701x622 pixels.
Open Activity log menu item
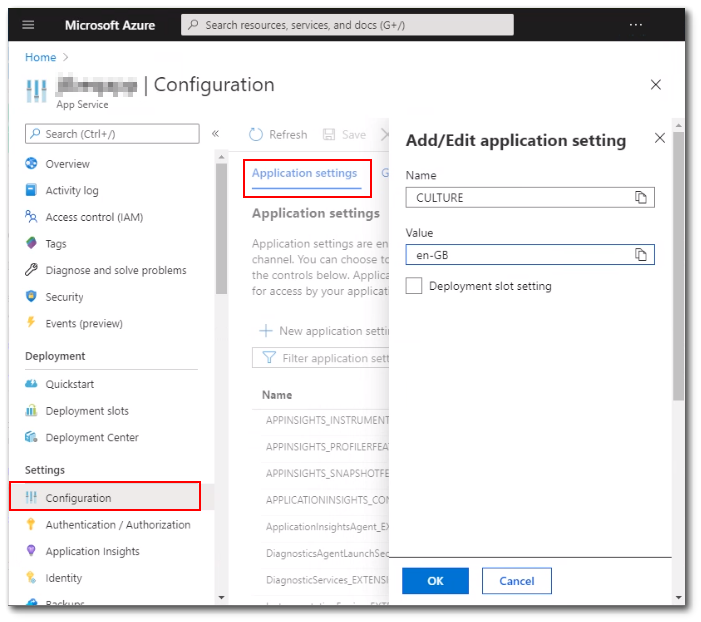72,190
